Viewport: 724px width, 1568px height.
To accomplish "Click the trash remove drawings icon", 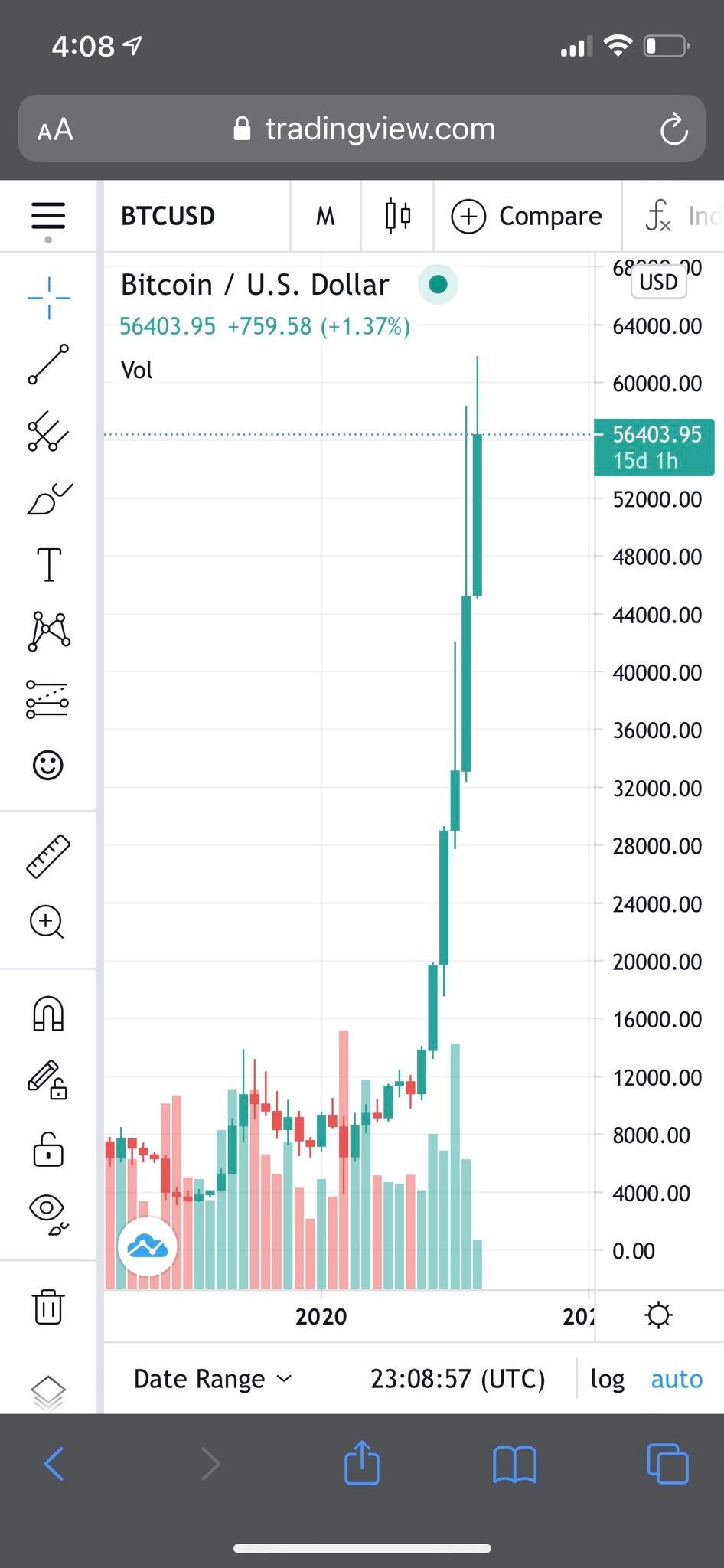I will [x=48, y=1306].
